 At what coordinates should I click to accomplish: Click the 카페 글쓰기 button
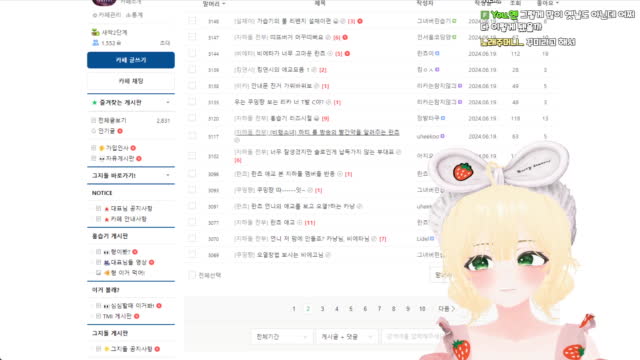tap(131, 60)
